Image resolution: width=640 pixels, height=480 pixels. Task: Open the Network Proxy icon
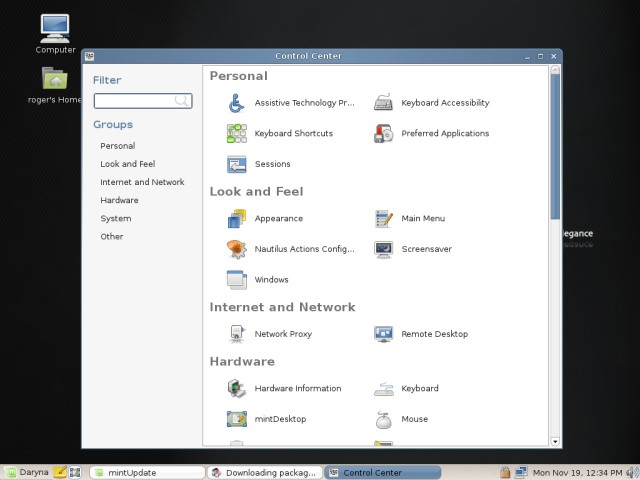coord(236,334)
